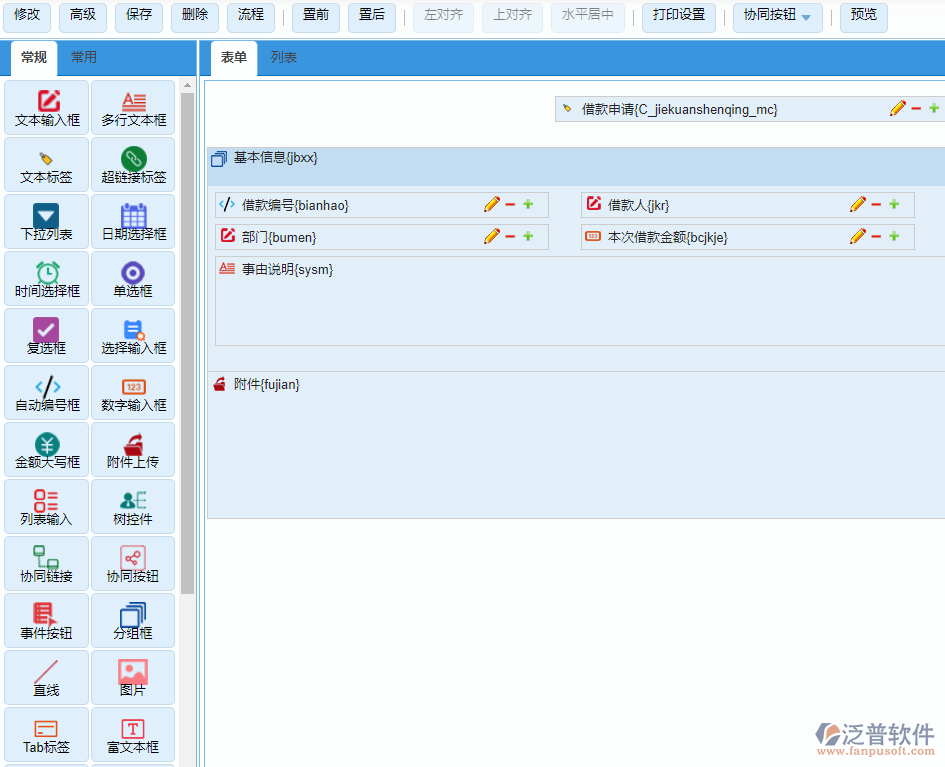Click the 保存 button

(139, 15)
